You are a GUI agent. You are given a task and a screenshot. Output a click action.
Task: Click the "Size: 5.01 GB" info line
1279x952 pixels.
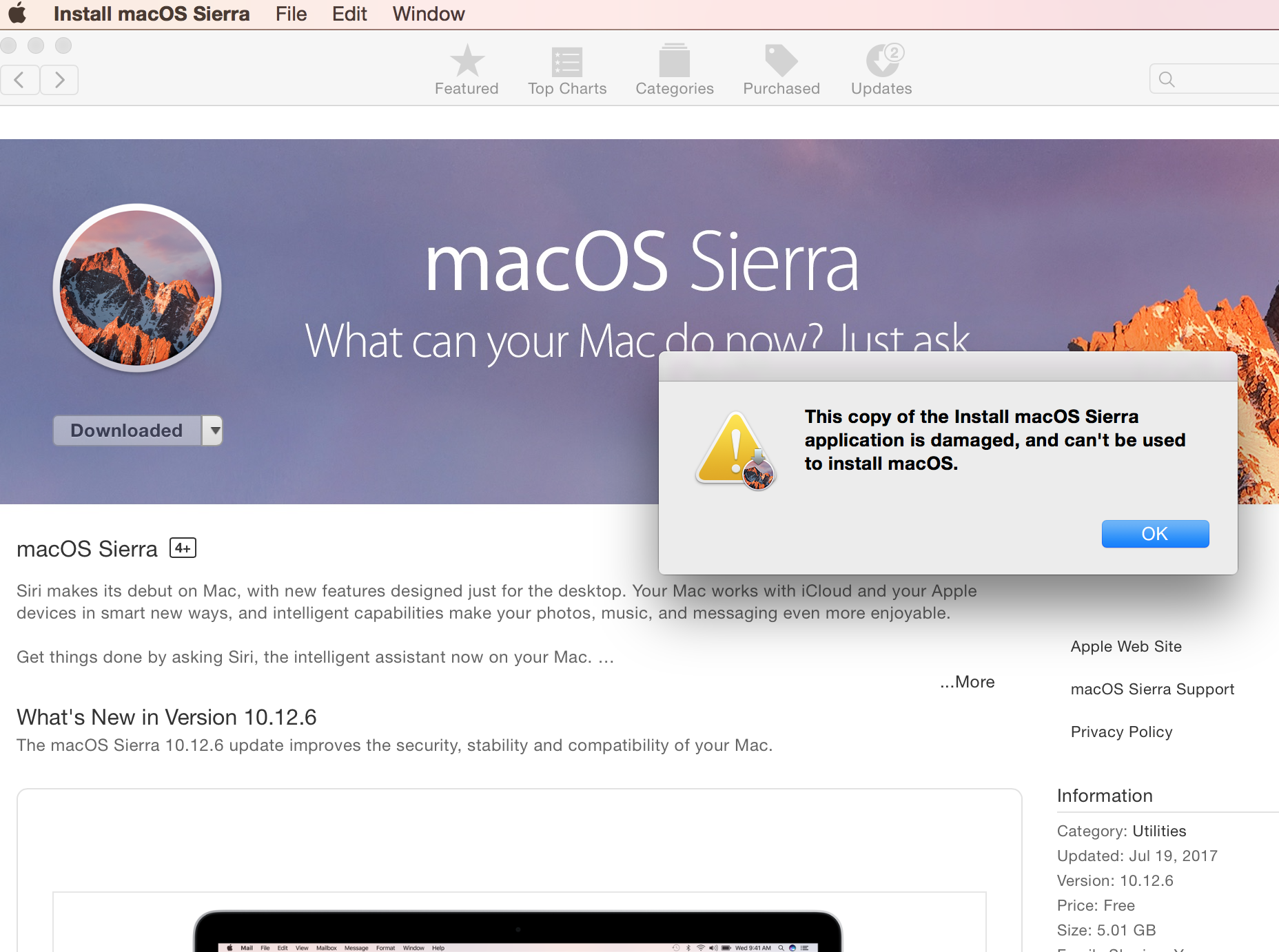pos(1106,930)
